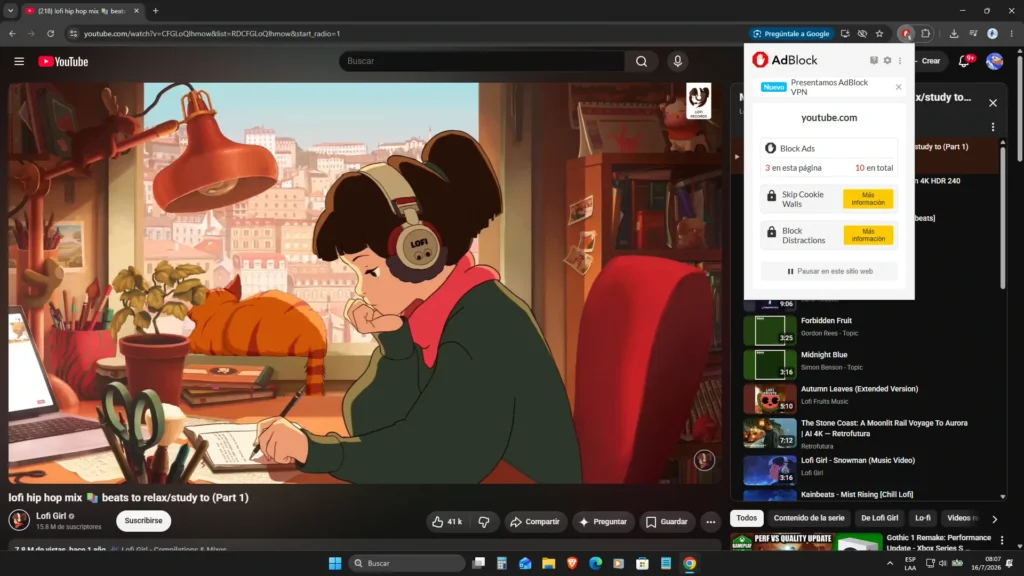
Task: Open Chrome downloads icon
Action: (953, 33)
